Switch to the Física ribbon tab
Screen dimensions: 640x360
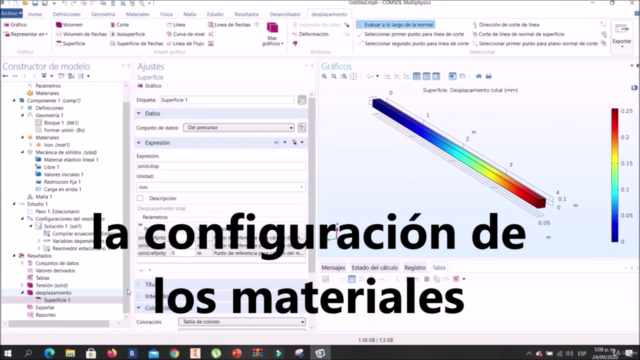point(166,14)
